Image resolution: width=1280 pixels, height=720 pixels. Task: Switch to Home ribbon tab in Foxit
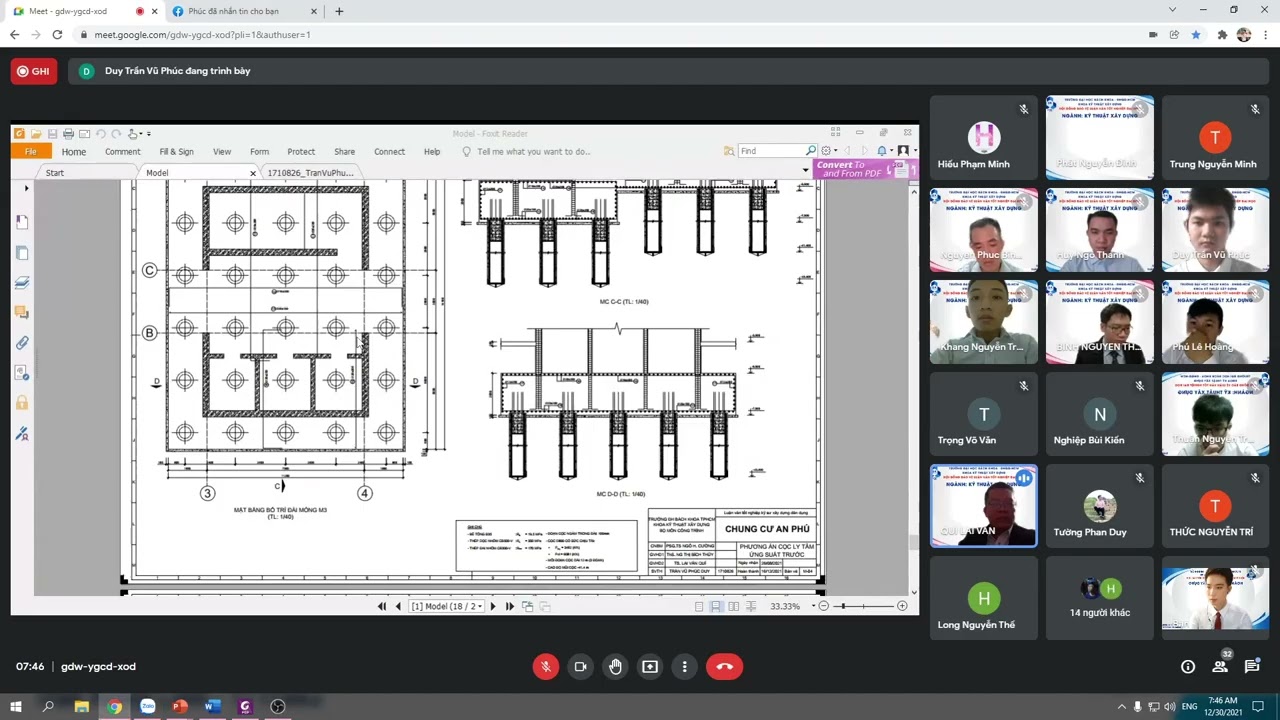tap(74, 152)
